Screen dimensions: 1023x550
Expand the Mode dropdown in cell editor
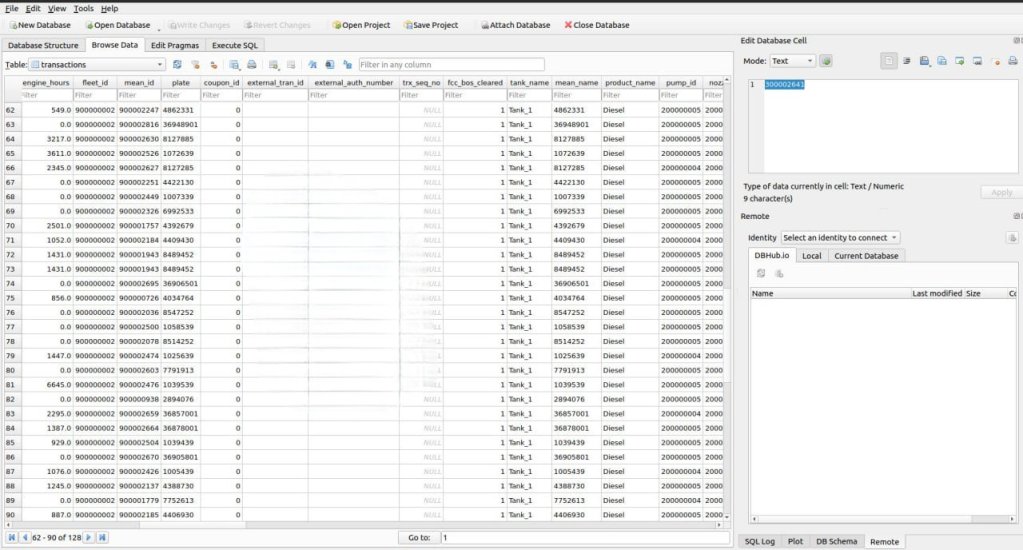click(x=791, y=61)
